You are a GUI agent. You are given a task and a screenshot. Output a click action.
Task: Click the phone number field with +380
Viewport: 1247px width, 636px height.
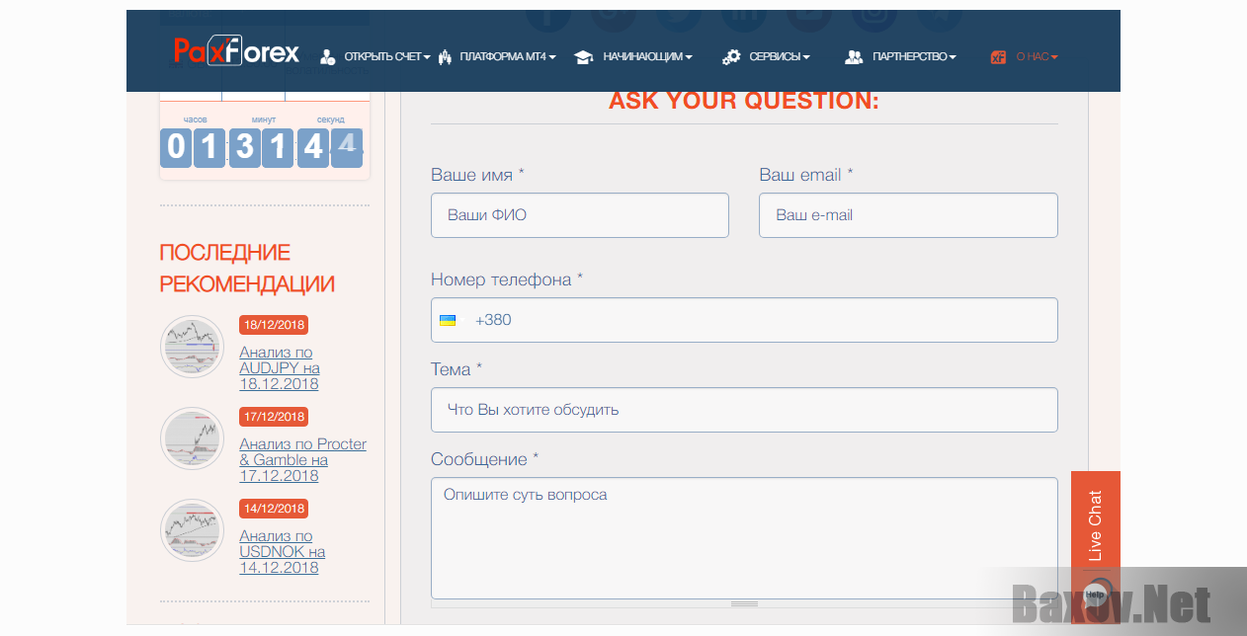(744, 320)
